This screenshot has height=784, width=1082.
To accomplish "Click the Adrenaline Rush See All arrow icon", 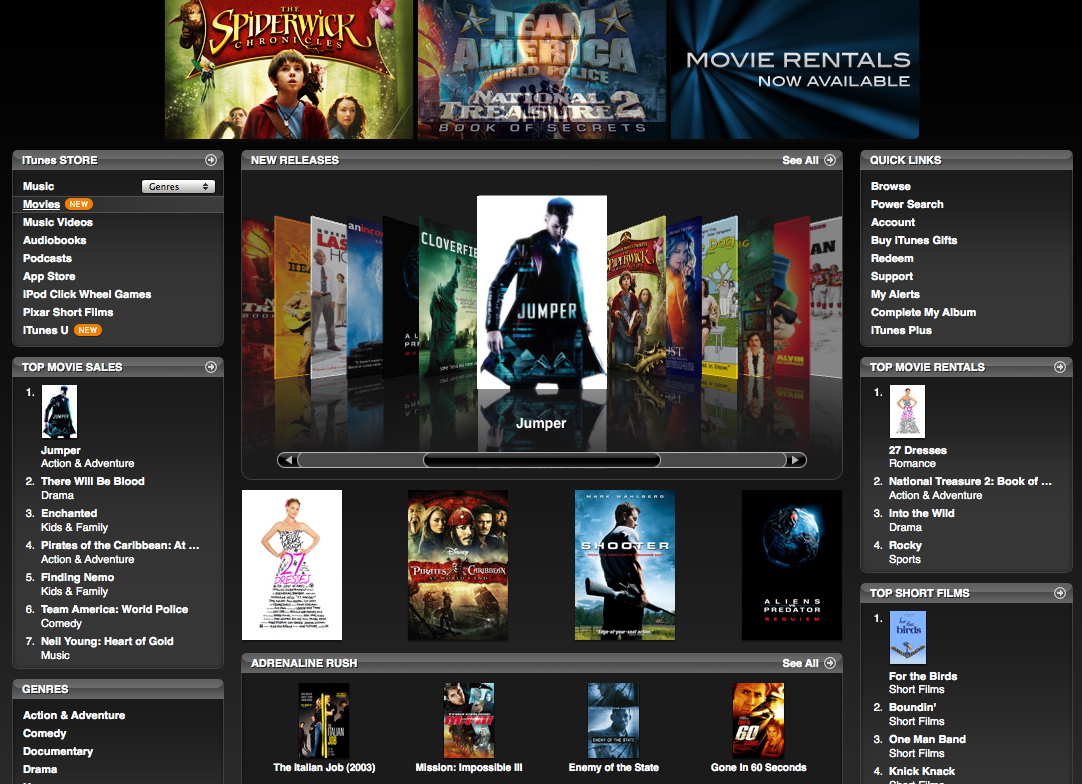I will click(x=830, y=663).
